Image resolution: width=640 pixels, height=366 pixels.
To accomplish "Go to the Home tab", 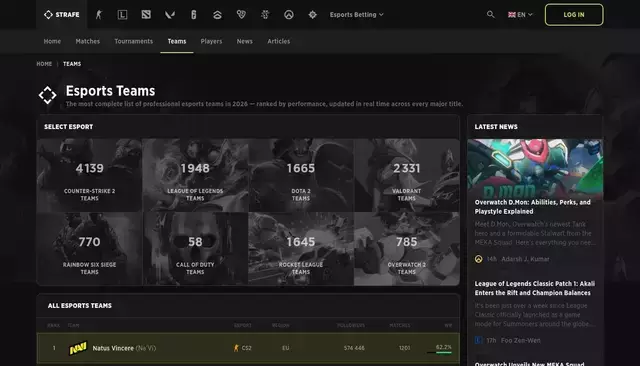I will pyautogui.click(x=52, y=41).
